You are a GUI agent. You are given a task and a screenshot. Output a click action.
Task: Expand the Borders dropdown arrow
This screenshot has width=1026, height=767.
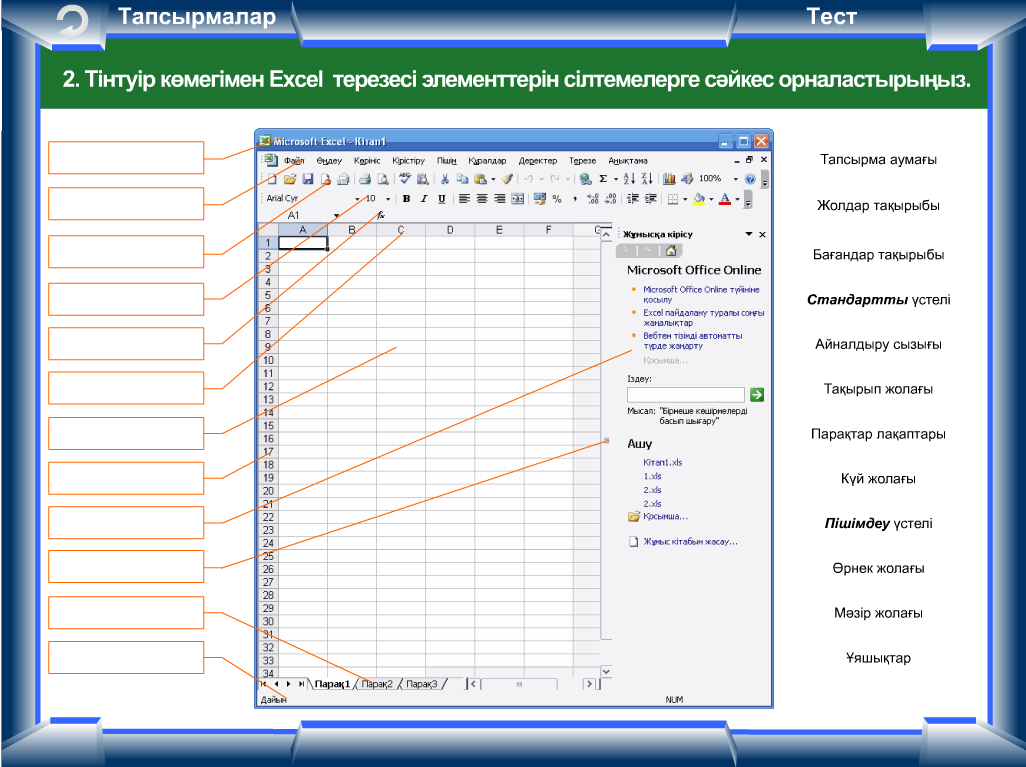pyautogui.click(x=684, y=199)
